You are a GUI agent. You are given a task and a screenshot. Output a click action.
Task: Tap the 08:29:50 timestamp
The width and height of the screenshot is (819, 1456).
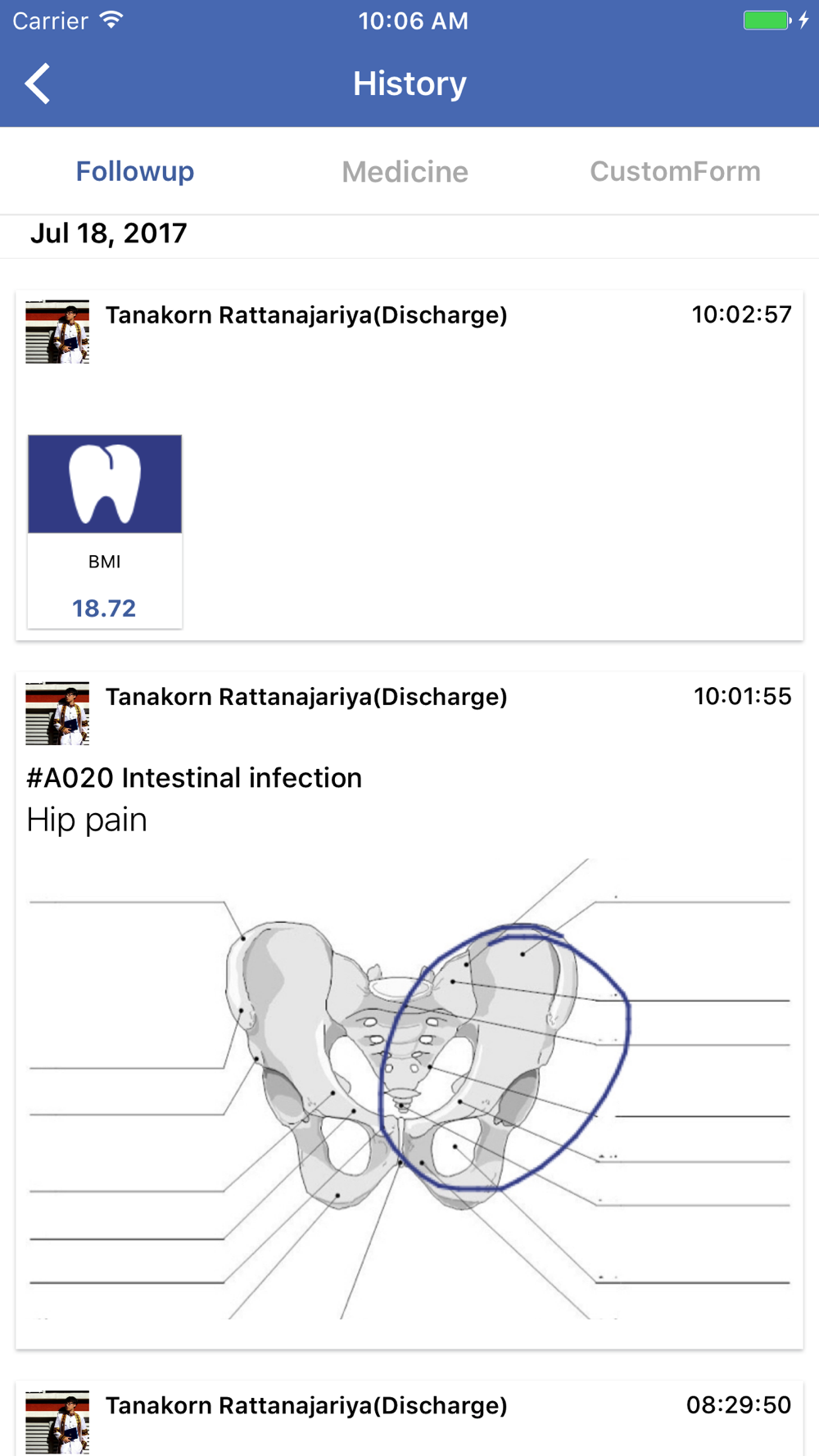pos(739,1405)
